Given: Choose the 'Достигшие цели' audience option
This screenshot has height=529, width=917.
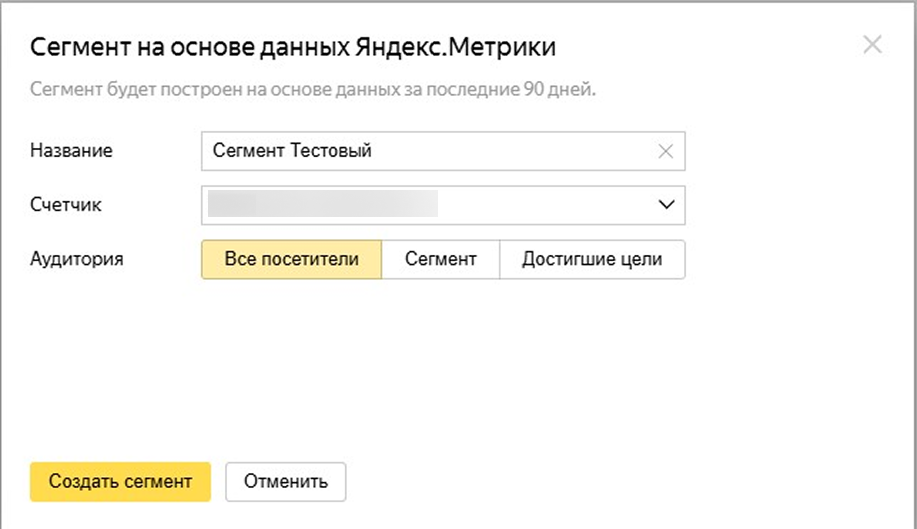Looking at the screenshot, I should (592, 259).
